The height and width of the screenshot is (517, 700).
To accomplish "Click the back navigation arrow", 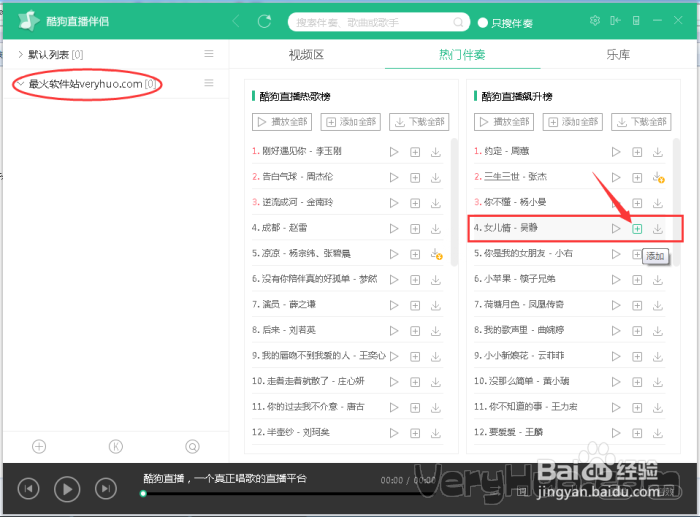I will (x=236, y=21).
